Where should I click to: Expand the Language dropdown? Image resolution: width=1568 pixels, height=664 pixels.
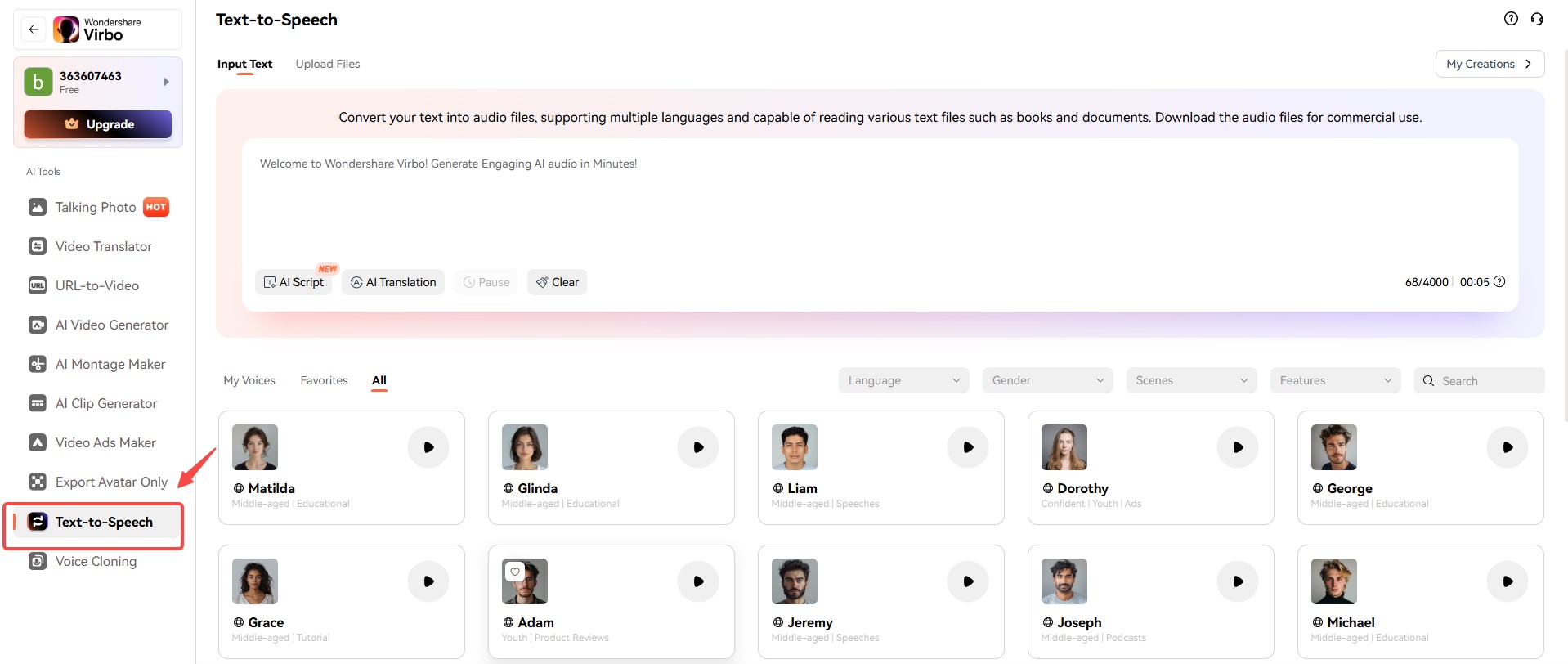(903, 380)
